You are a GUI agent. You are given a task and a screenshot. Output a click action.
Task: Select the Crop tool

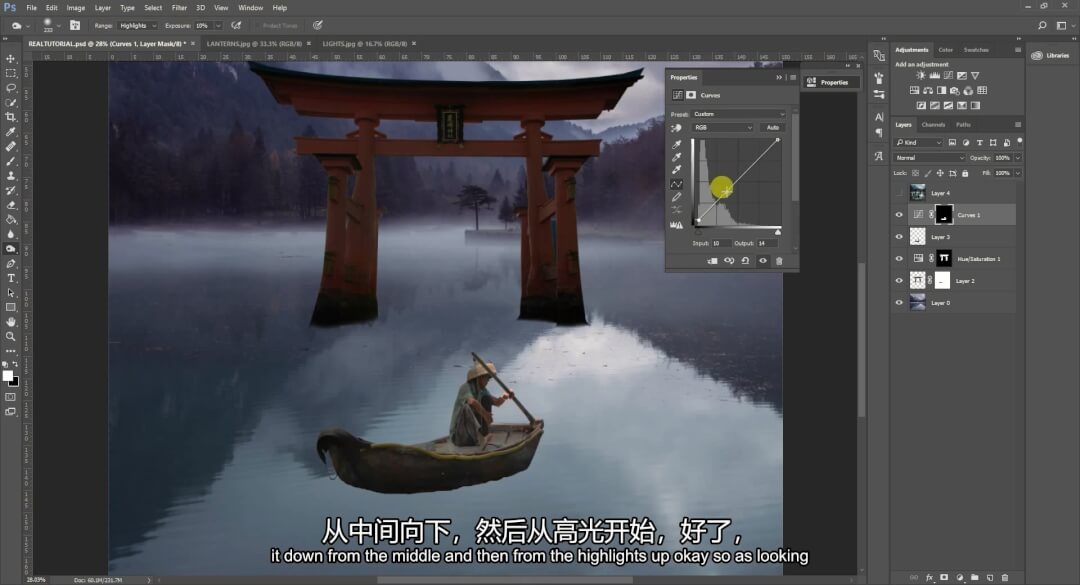tap(10, 117)
